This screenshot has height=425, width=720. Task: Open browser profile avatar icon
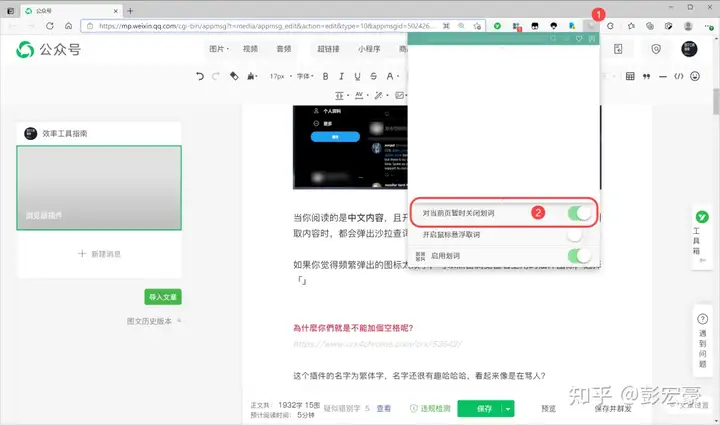(x=688, y=26)
